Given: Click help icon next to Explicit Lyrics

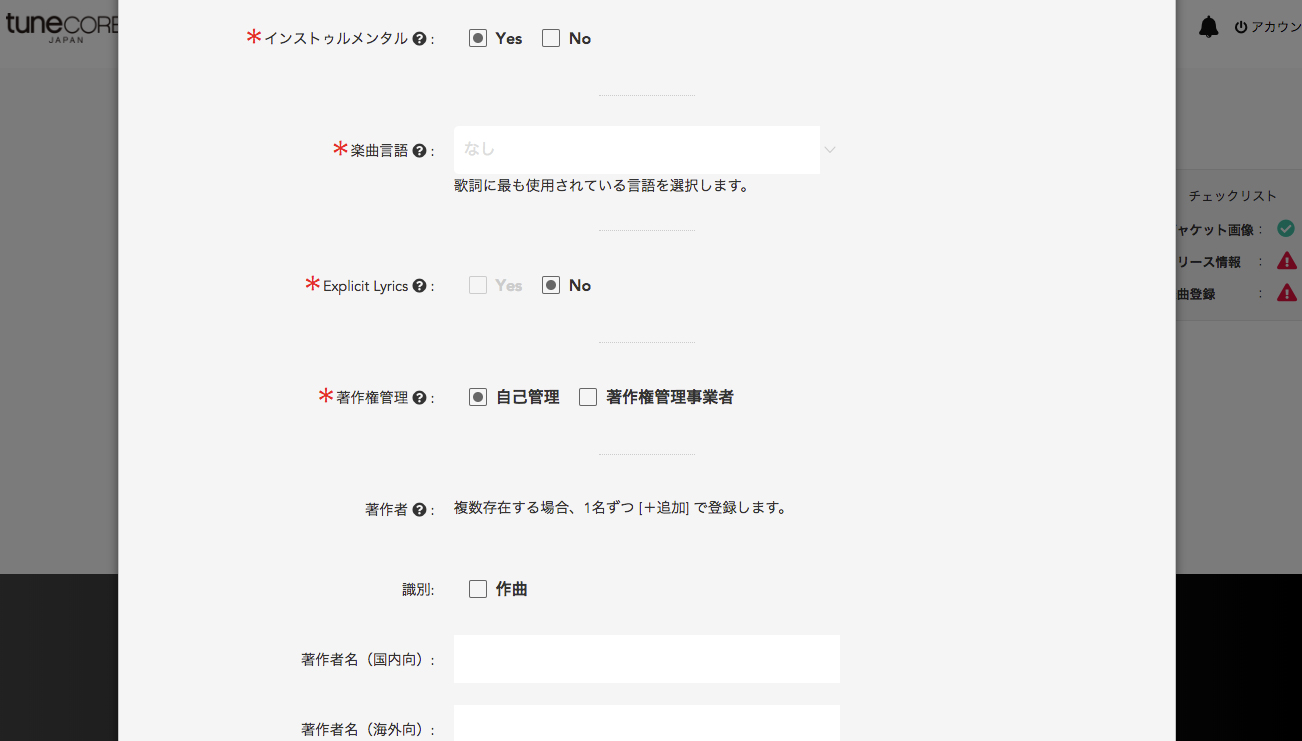Looking at the screenshot, I should pos(419,286).
